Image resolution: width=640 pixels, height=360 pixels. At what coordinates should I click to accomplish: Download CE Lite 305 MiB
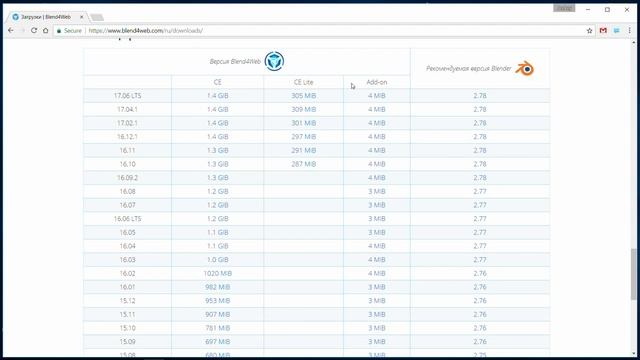point(304,96)
